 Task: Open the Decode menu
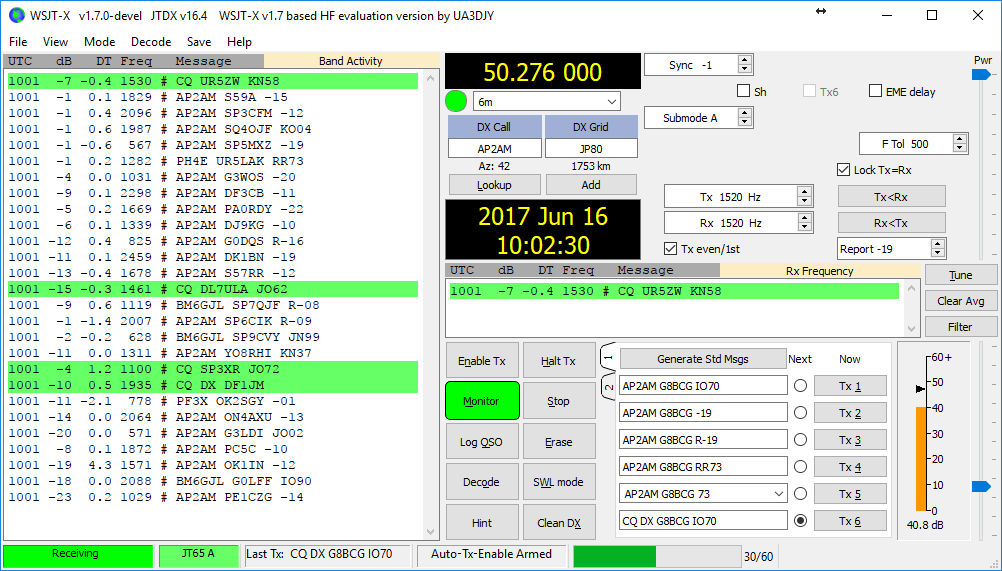coord(151,42)
